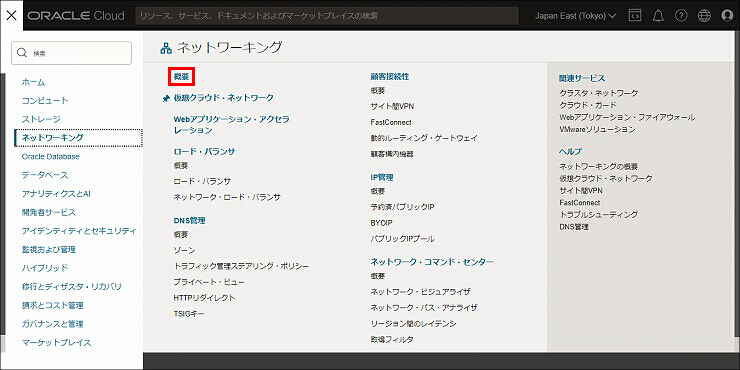Screen dimensions: 740x370
Task: Open 概要 under ロード・バランサ section
Action: pyautogui.click(x=181, y=166)
